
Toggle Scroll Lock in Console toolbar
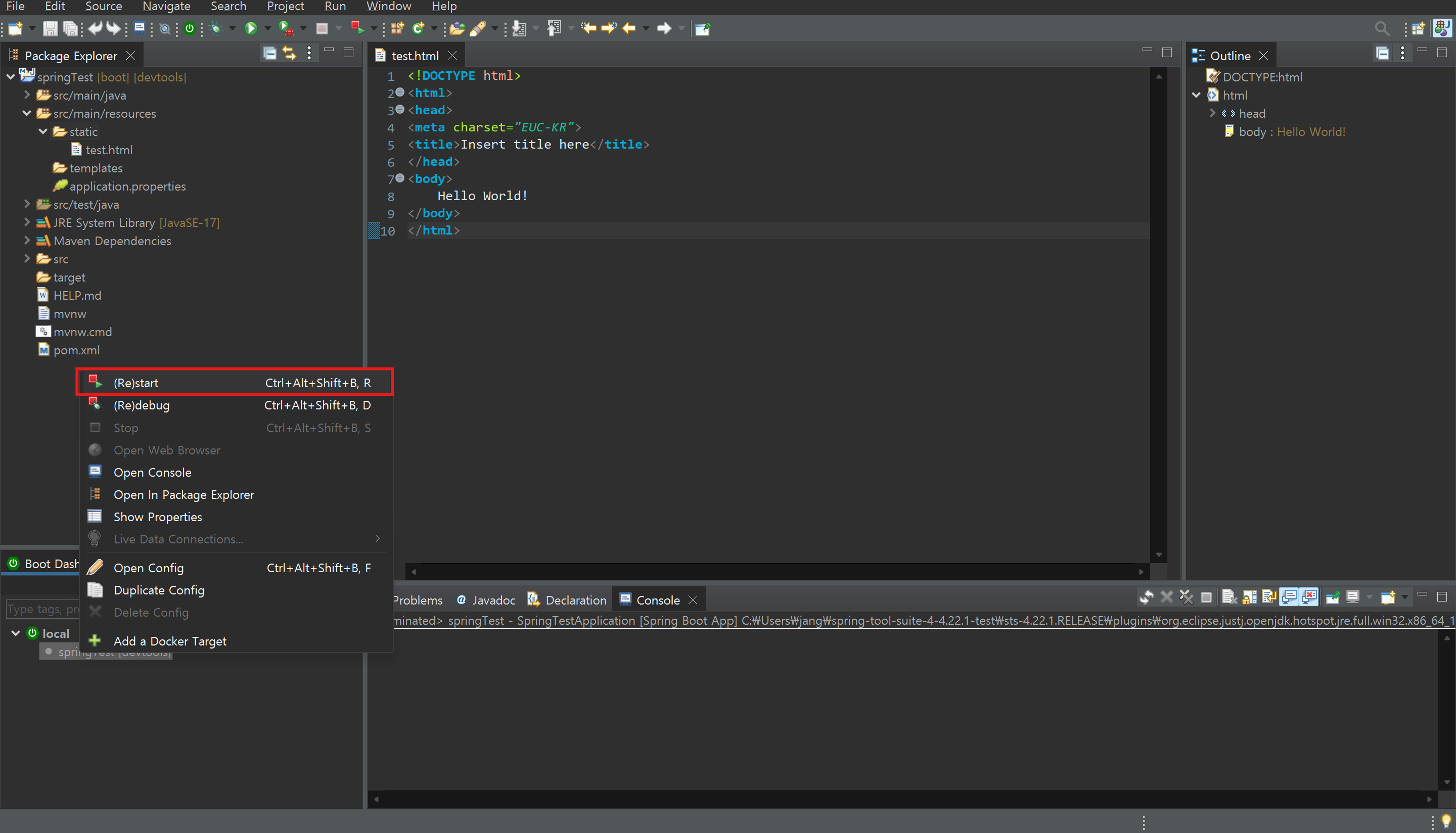[x=1249, y=598]
